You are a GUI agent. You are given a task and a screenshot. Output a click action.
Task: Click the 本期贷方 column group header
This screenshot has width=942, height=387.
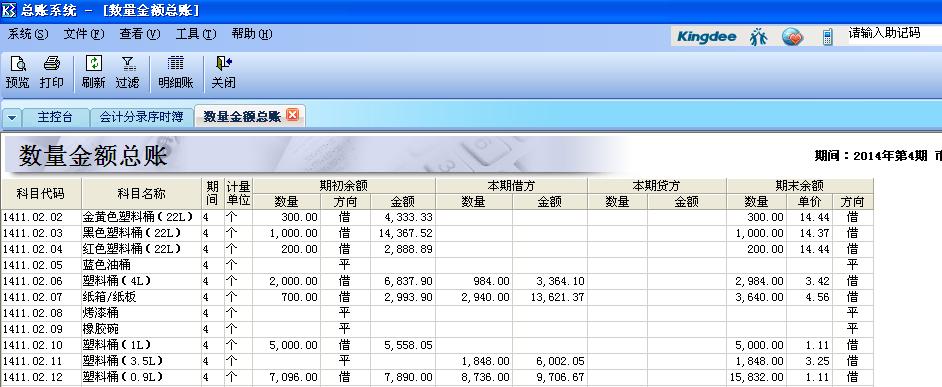[657, 186]
